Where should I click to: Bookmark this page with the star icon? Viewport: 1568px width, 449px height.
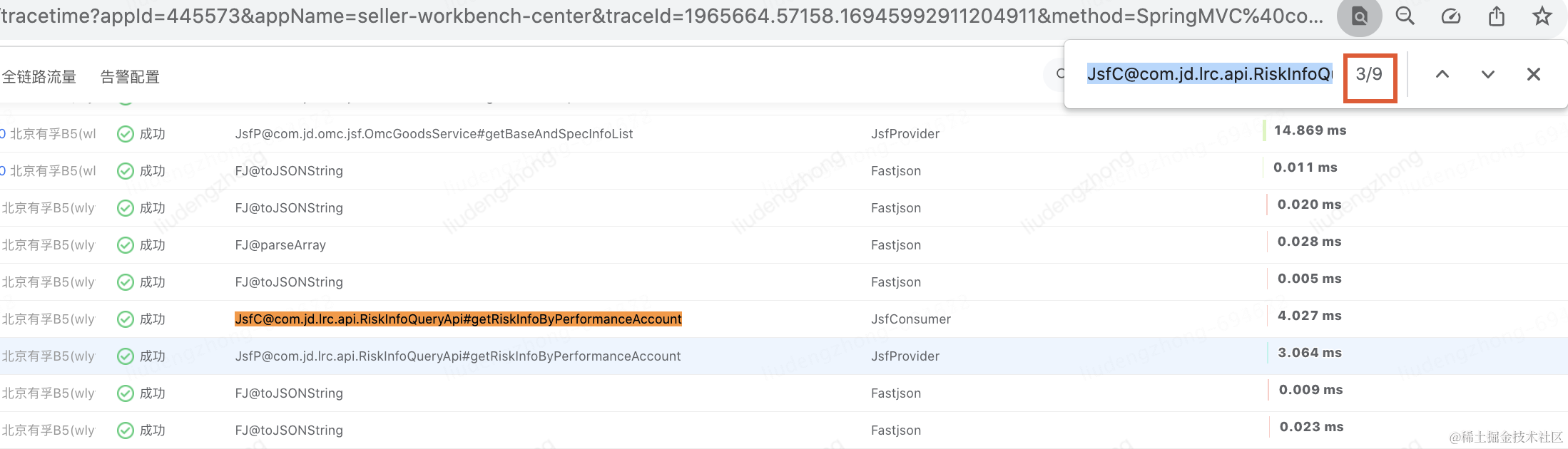[1542, 16]
